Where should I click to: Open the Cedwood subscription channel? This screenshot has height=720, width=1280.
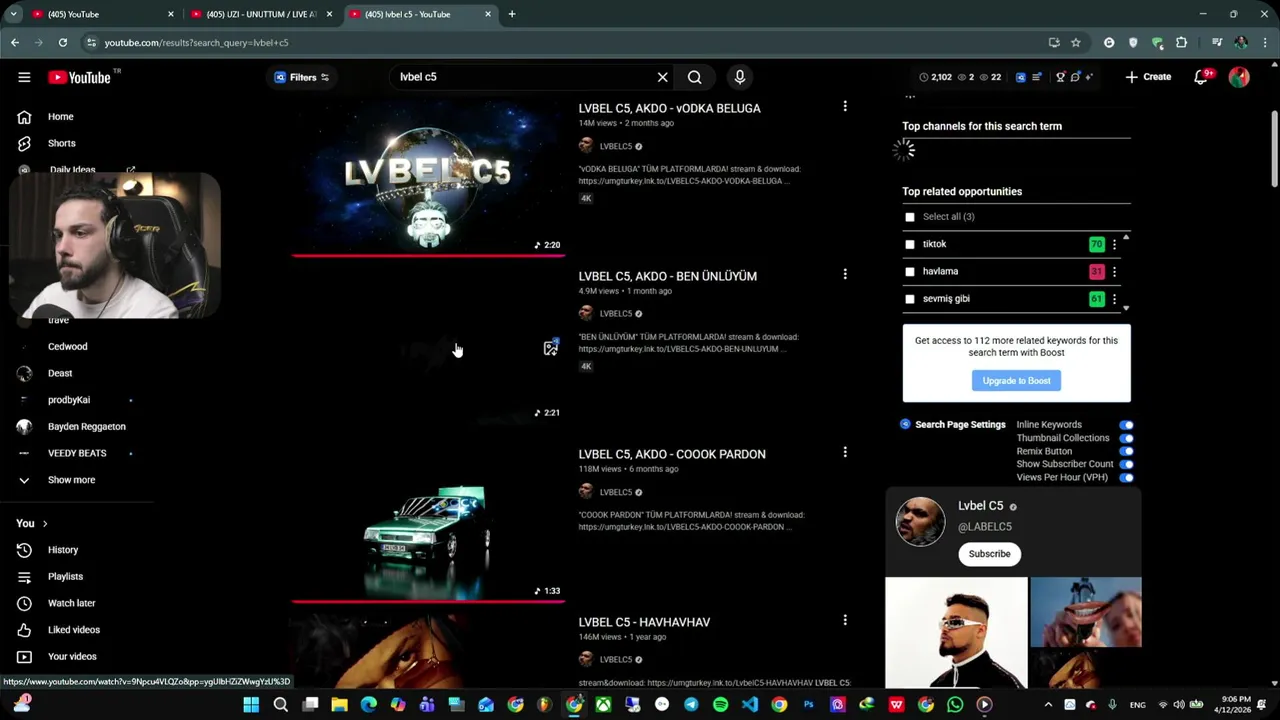[70, 346]
